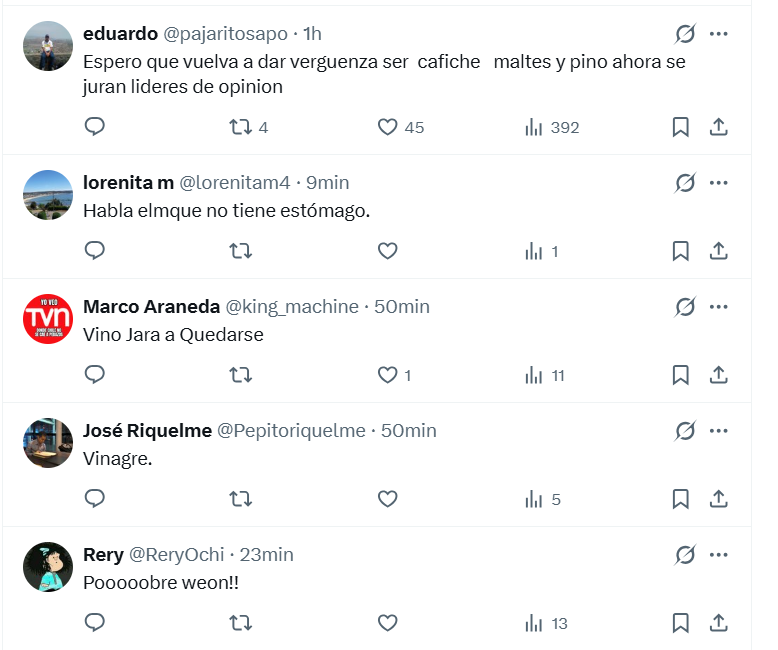Open more options on José Riquelme's tweet
The height and width of the screenshot is (650, 778).
pos(718,431)
